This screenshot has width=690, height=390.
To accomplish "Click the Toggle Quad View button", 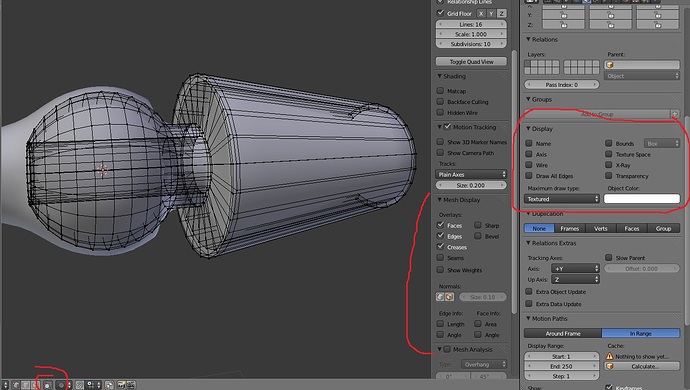I will click(x=471, y=62).
